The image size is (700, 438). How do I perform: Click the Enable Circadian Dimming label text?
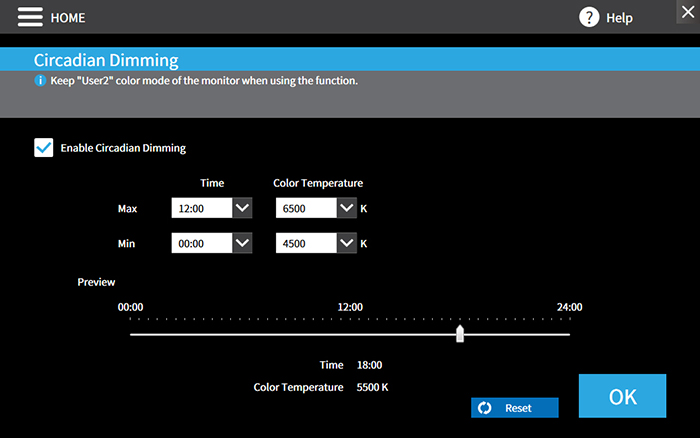coord(123,148)
